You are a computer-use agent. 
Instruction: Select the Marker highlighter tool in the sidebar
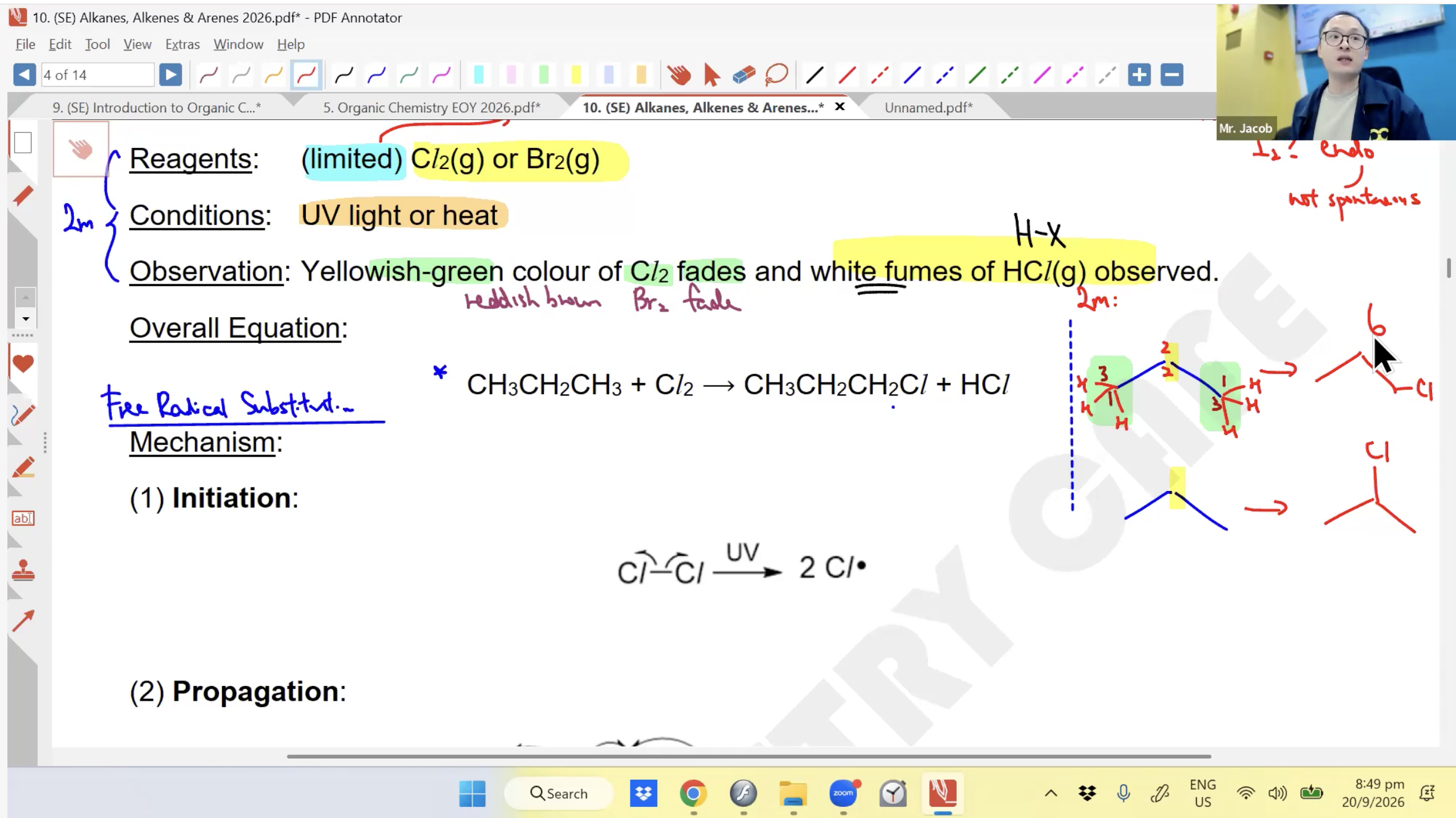coord(23,467)
